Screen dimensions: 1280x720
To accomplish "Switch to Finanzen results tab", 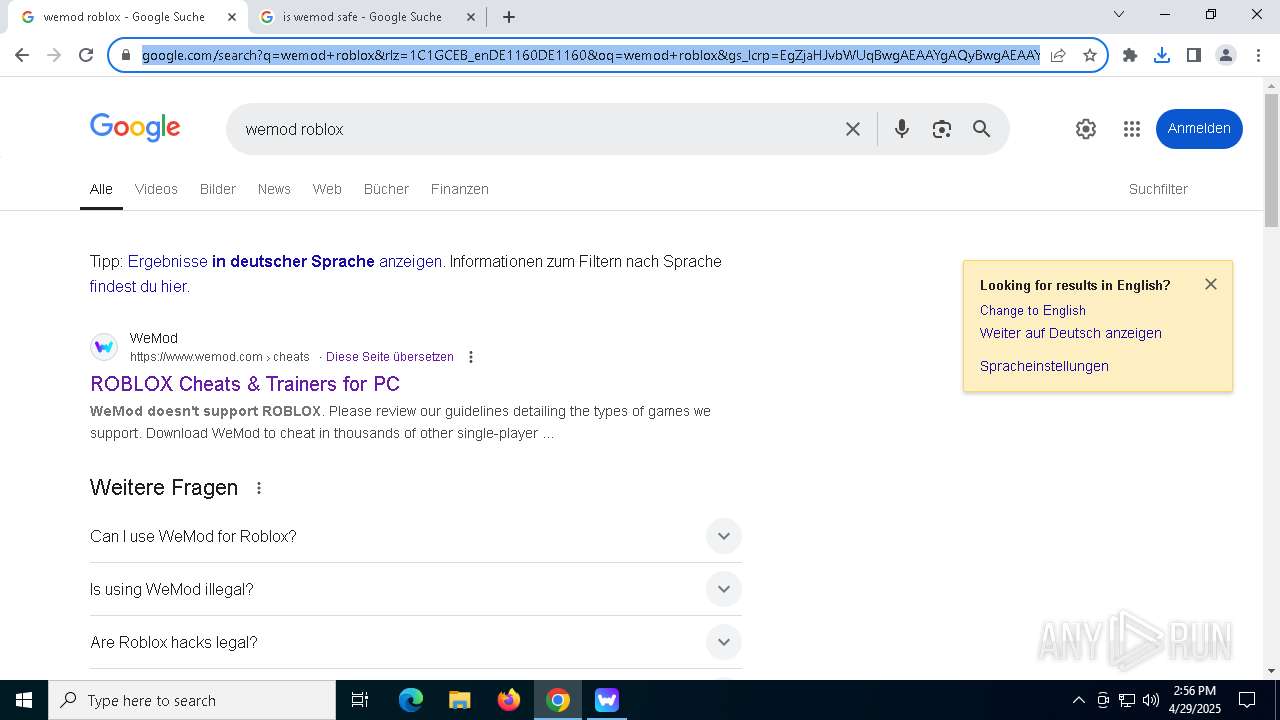I will point(460,189).
